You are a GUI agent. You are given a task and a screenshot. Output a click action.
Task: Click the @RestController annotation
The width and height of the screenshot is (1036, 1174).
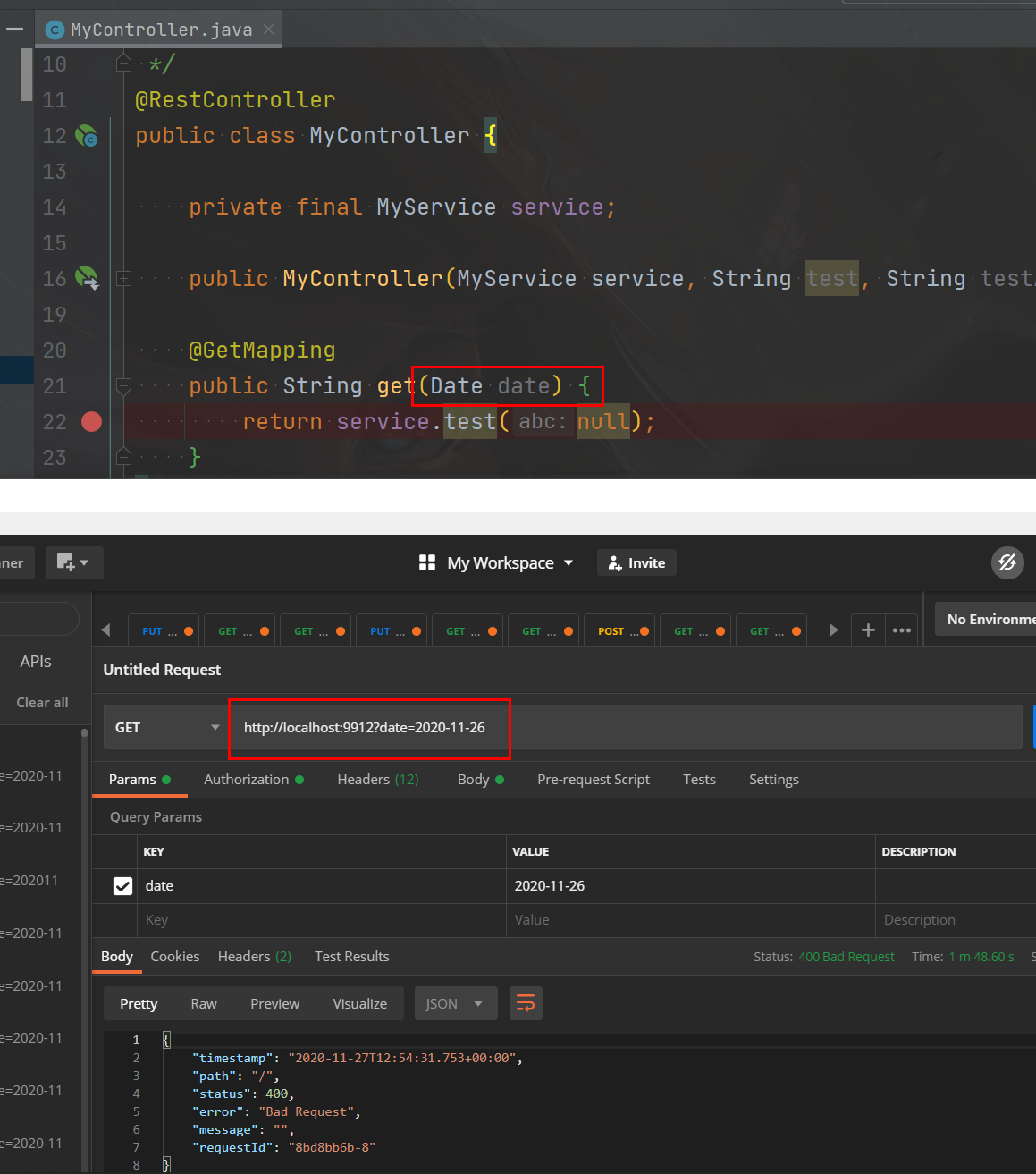point(235,99)
